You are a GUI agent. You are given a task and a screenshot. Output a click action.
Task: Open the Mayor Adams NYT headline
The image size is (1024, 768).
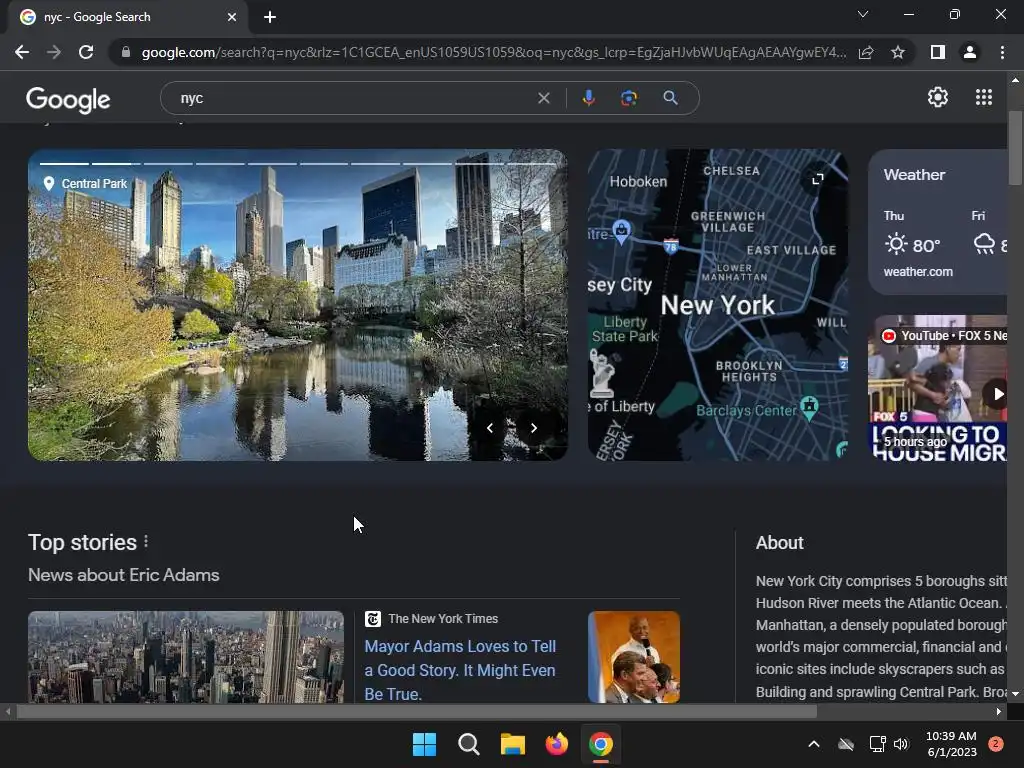coord(460,670)
